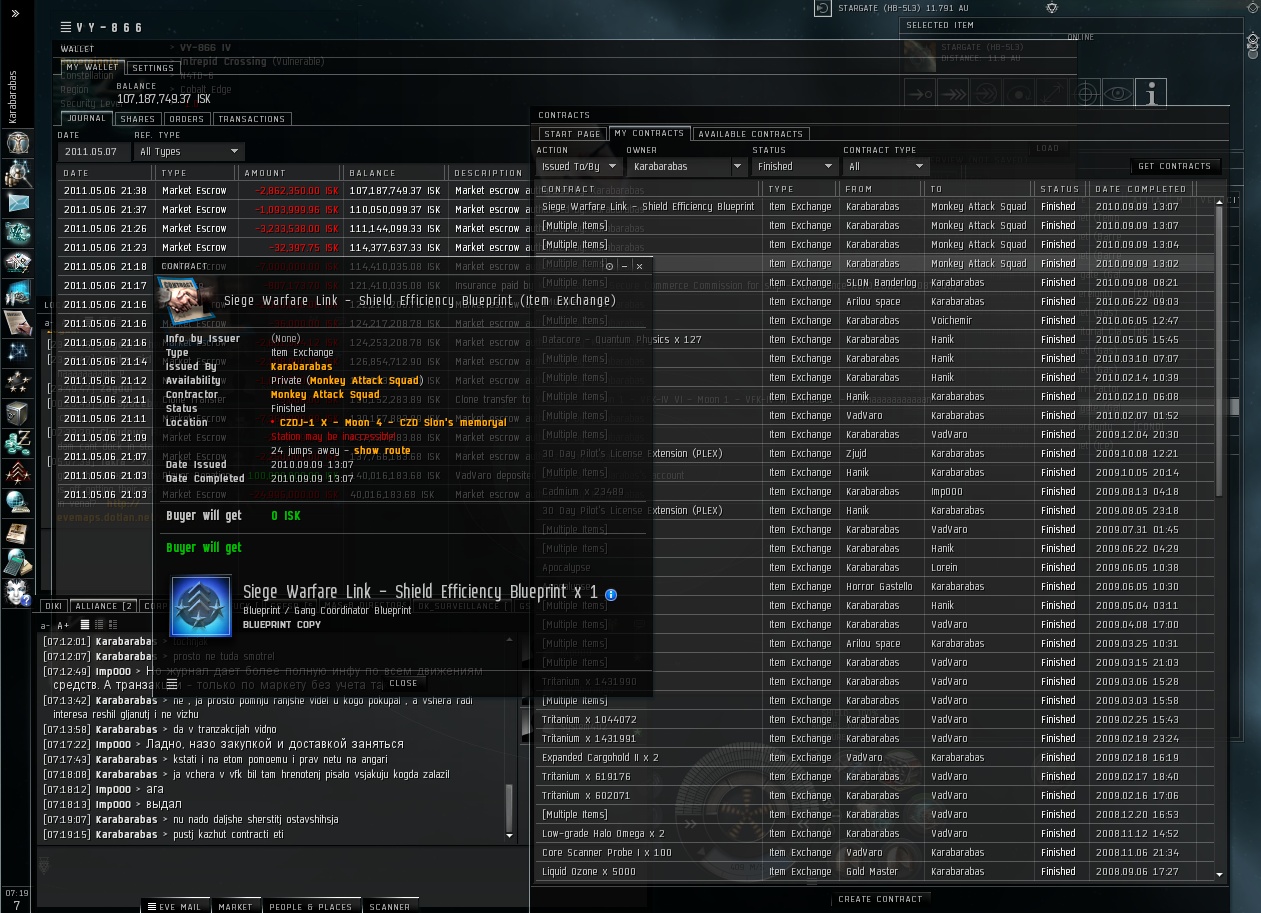Screen dimensions: 1261x913
Task: Click the CLOSE button on contract details
Action: point(403,683)
